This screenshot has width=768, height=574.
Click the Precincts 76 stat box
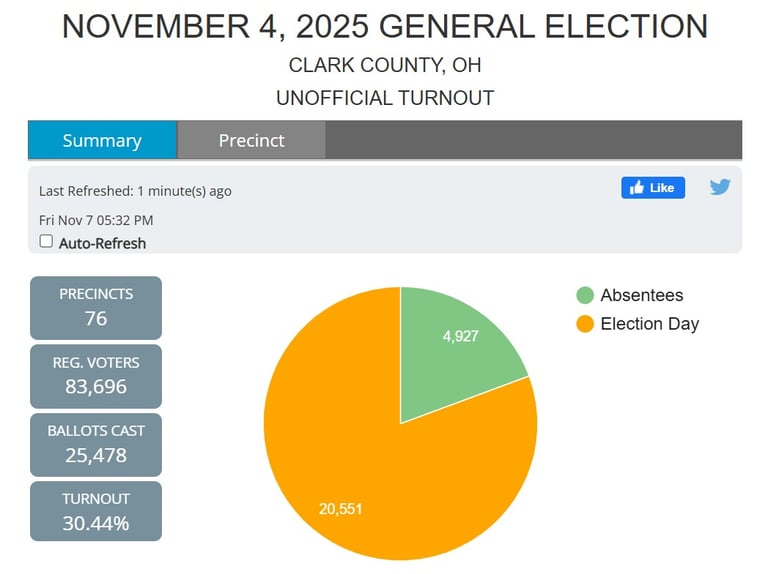click(96, 307)
